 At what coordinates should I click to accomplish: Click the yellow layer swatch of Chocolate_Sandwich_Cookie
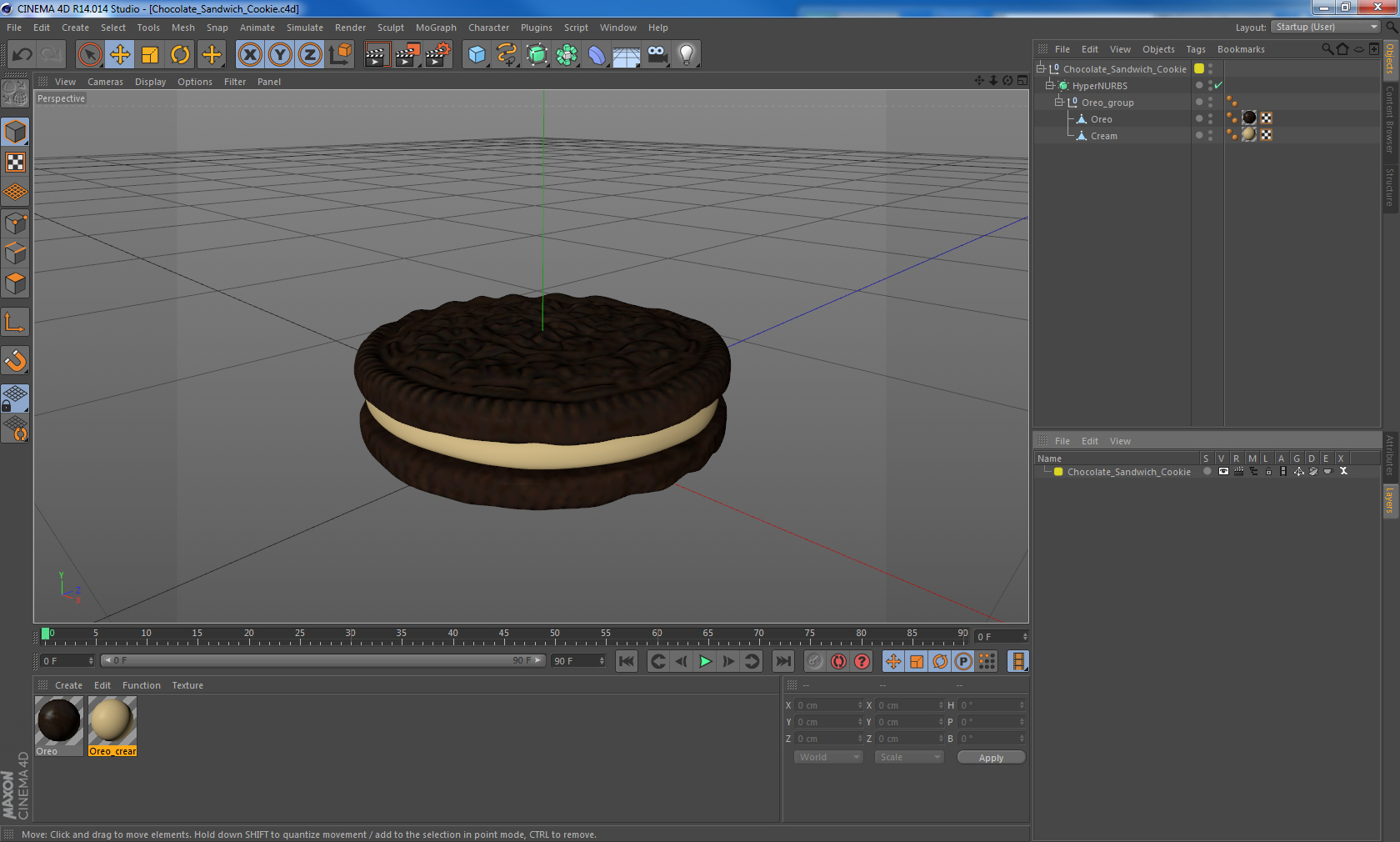click(x=1199, y=68)
